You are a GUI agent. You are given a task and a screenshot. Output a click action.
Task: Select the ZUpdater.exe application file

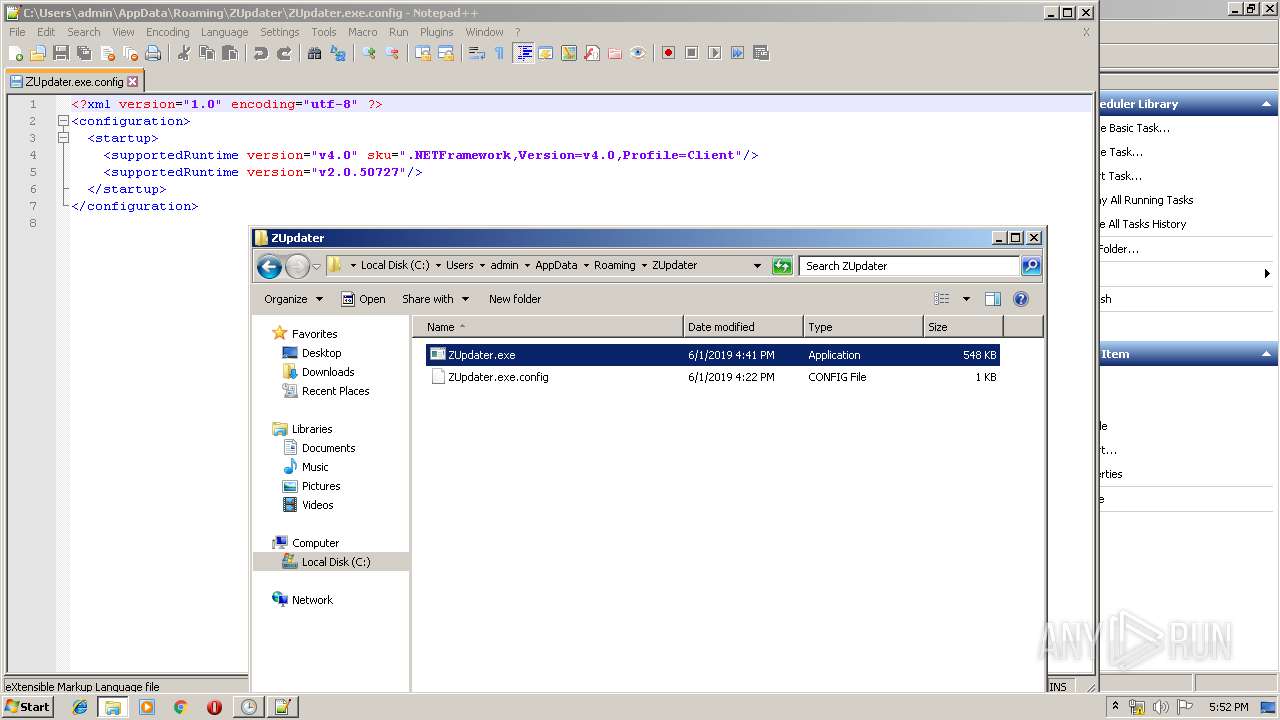(x=712, y=355)
